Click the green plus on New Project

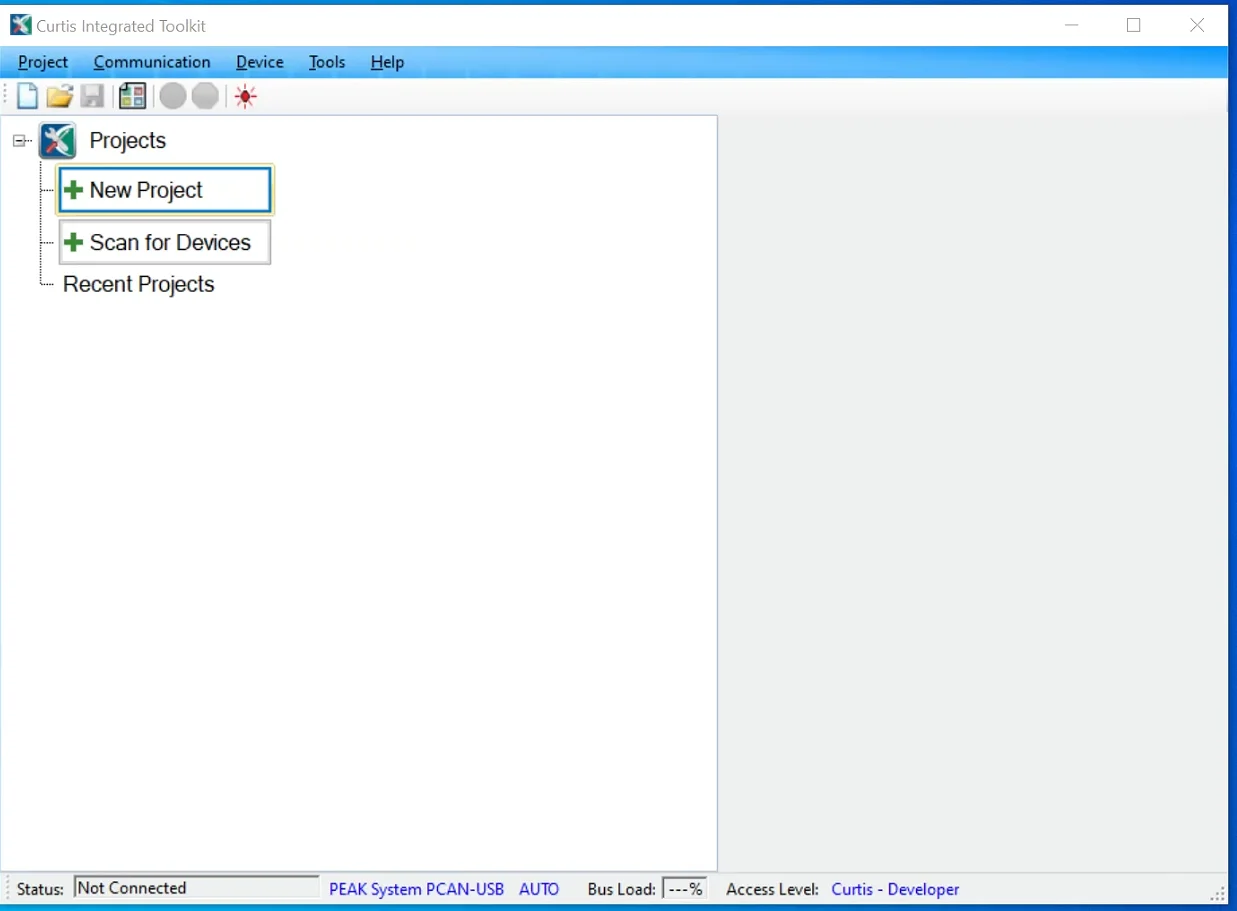coord(73,190)
